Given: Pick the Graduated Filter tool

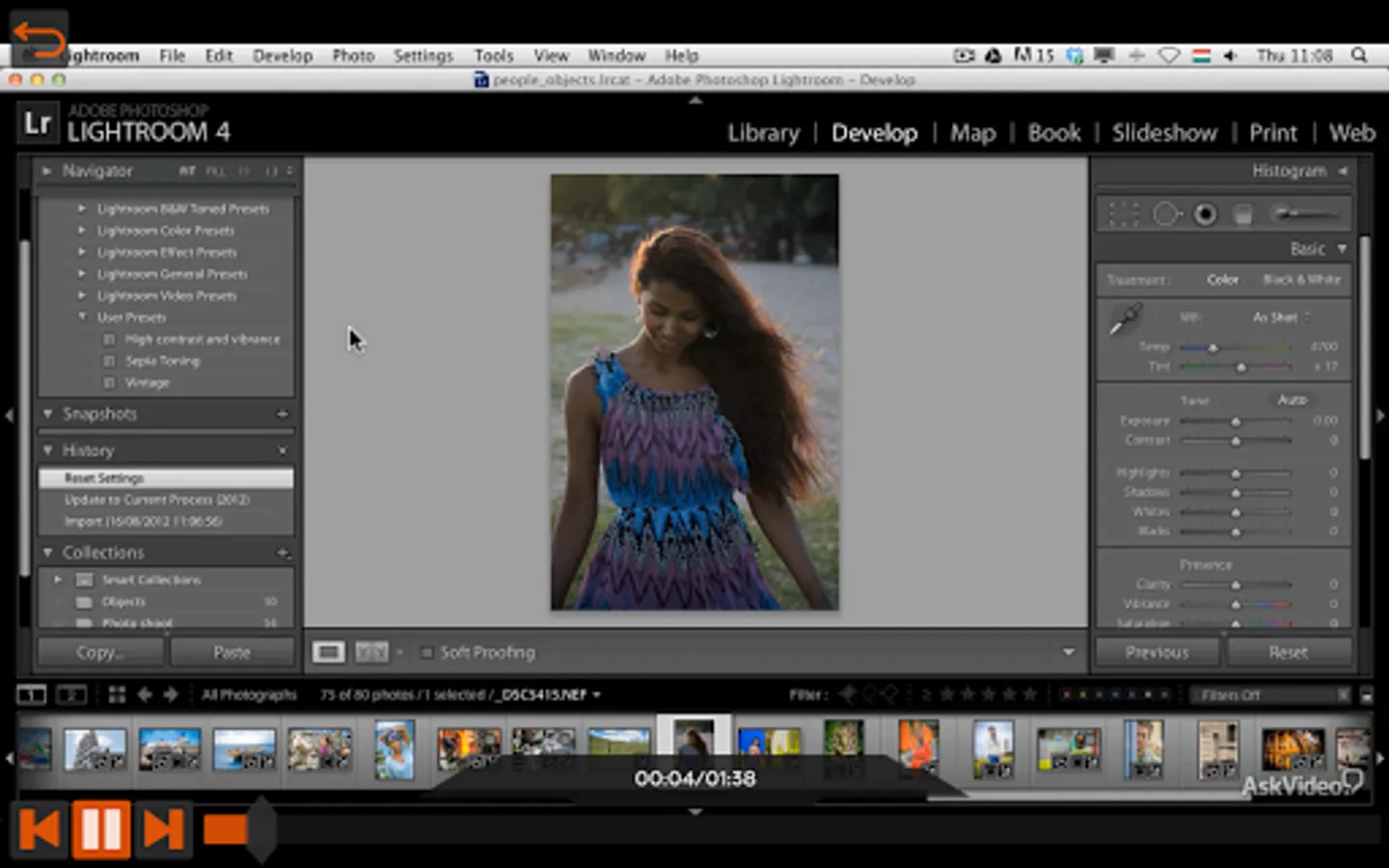Looking at the screenshot, I should point(1243,214).
